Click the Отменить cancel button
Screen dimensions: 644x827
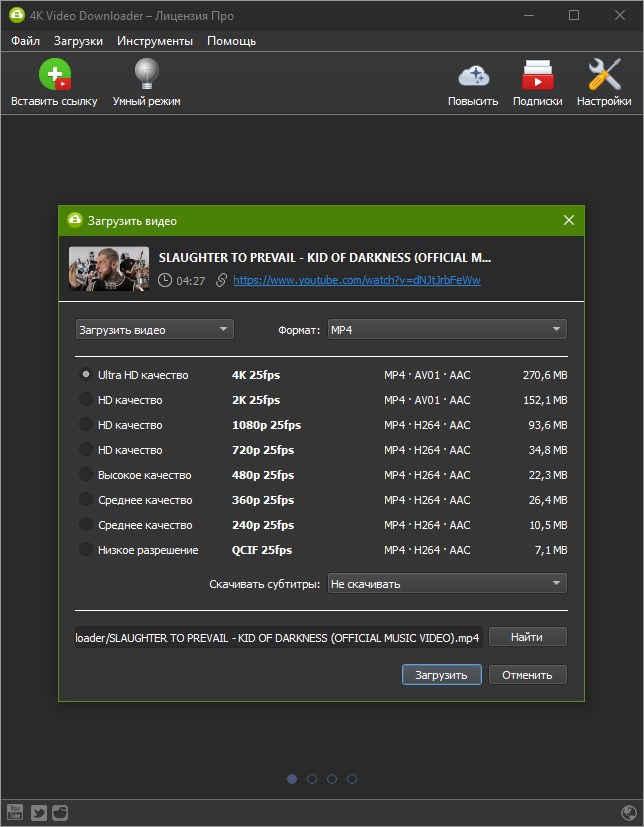527,675
